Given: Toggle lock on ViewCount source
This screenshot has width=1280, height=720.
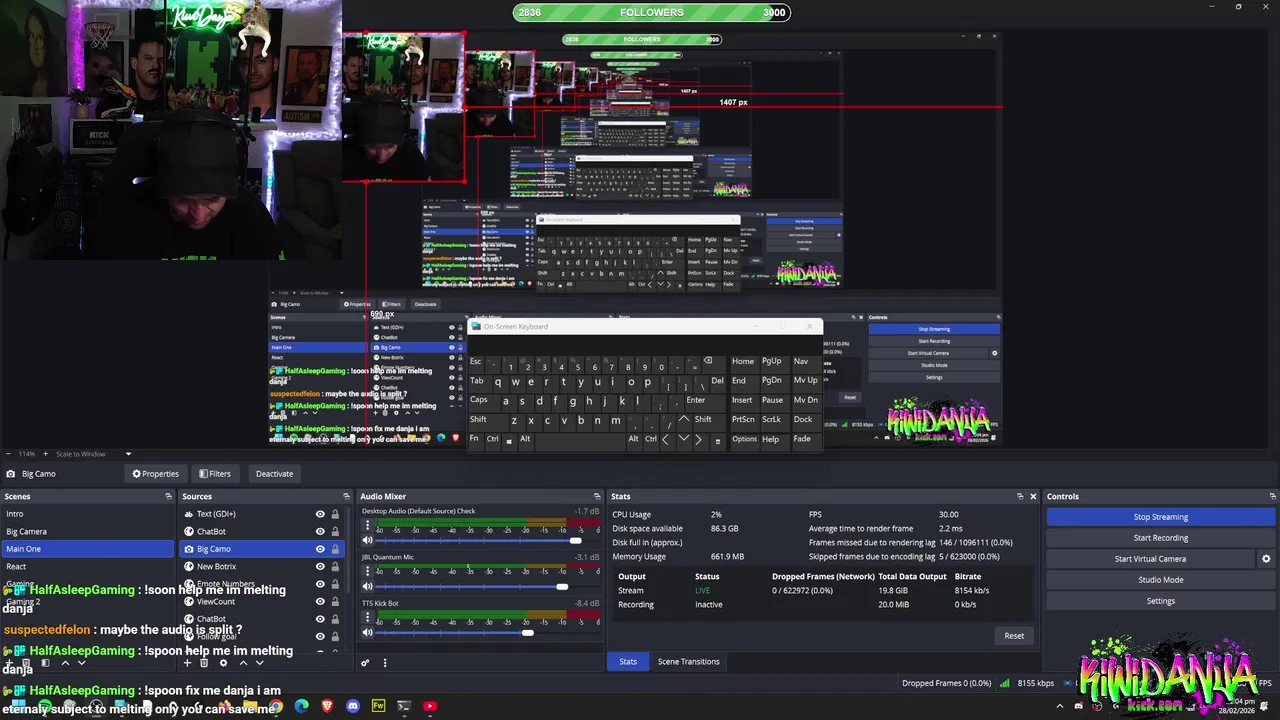Looking at the screenshot, I should pos(335,601).
